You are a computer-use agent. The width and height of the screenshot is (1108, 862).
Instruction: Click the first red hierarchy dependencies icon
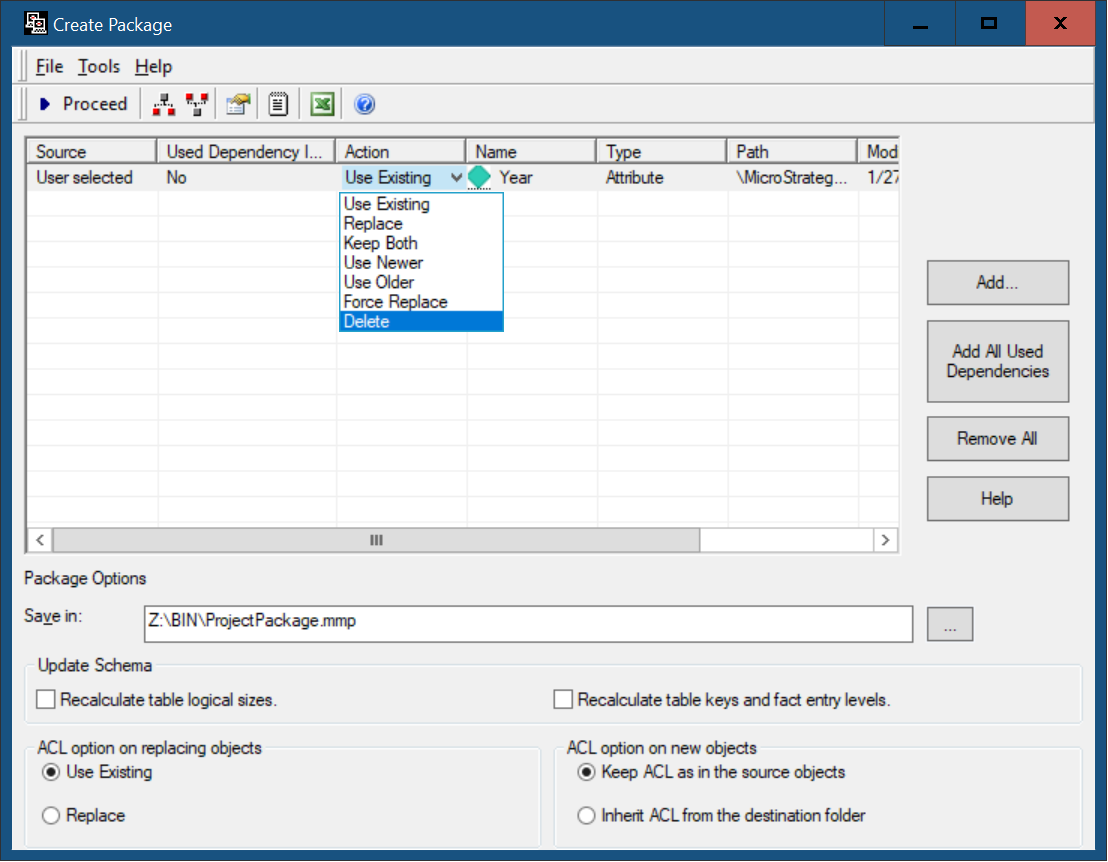pyautogui.click(x=163, y=104)
